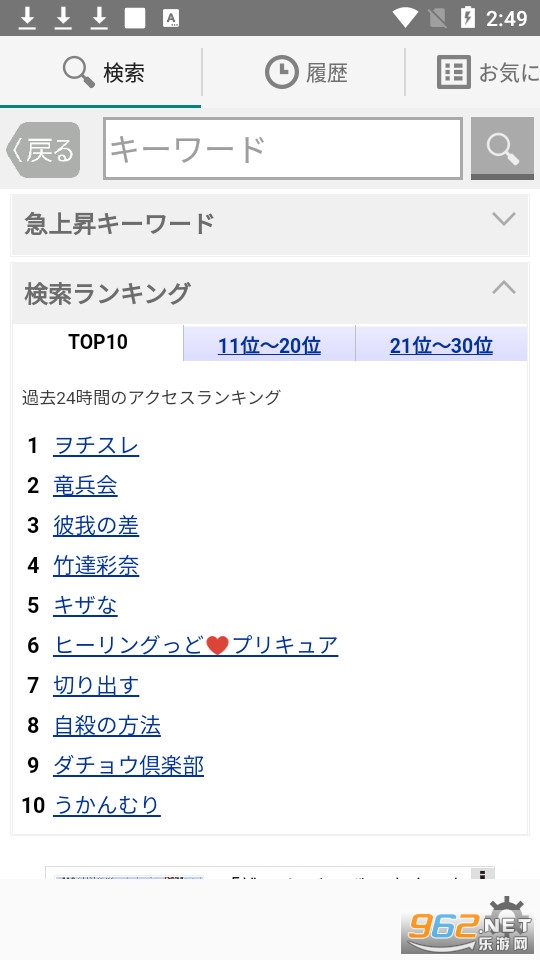This screenshot has width=540, height=960.
Task: Tap the keyboard 'A' notification icon in the status bar
Action: 171,18
